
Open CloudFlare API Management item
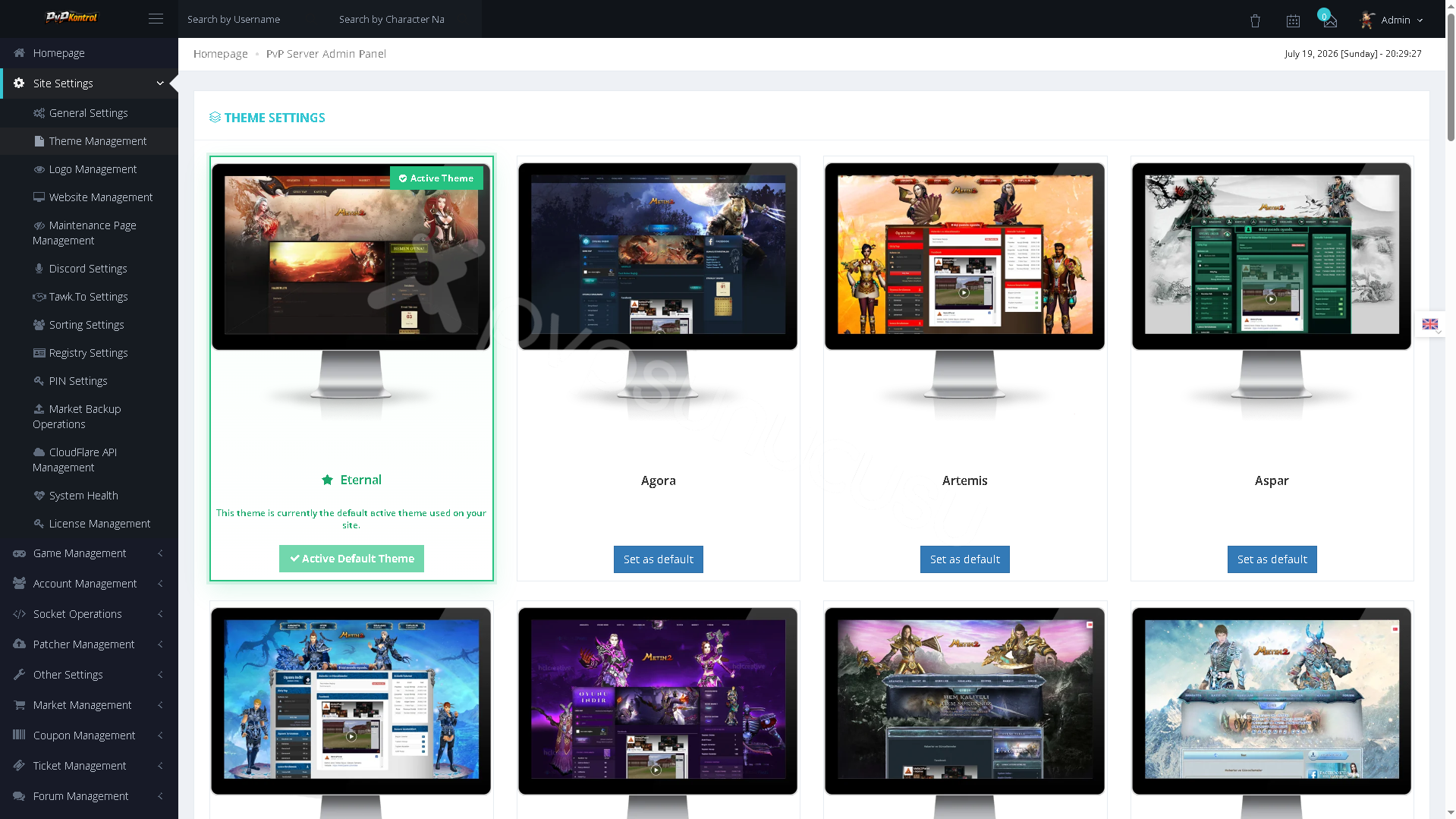point(89,460)
